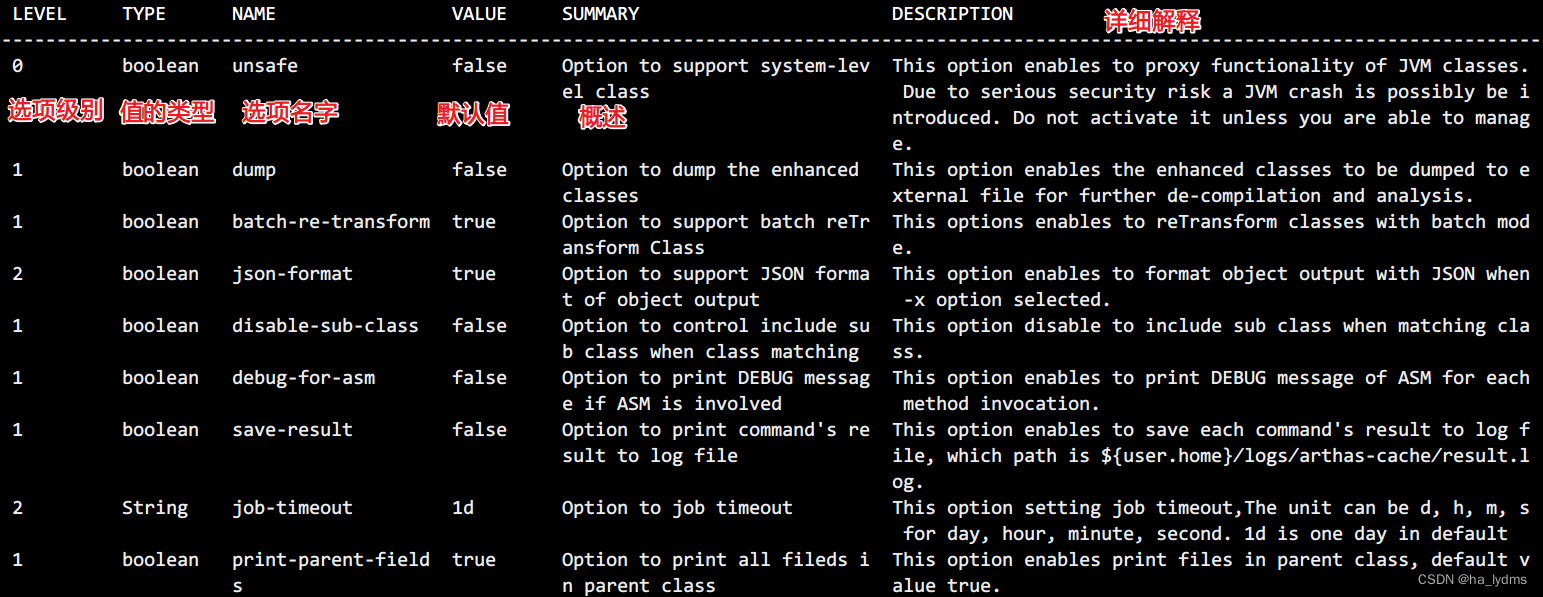Viewport: 1543px width, 597px height.
Task: Click the red 选项级别 annotation
Action: tap(56, 111)
